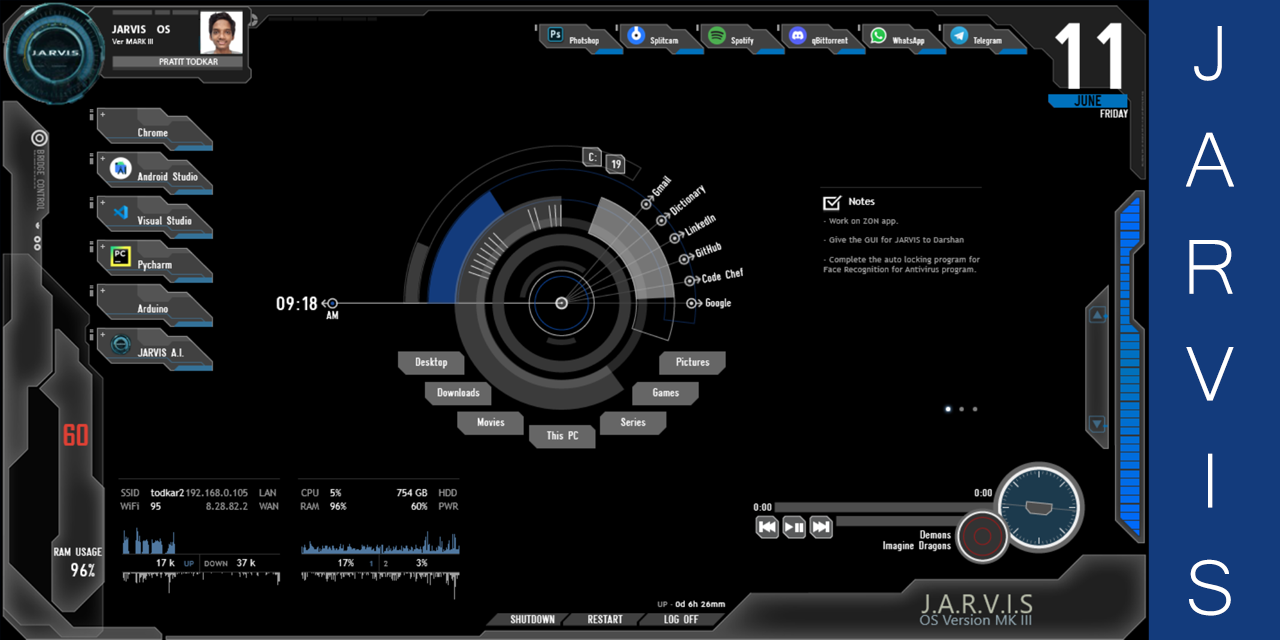Click the up arrow on right panel
Viewport: 1280px width, 640px height.
tap(1098, 315)
